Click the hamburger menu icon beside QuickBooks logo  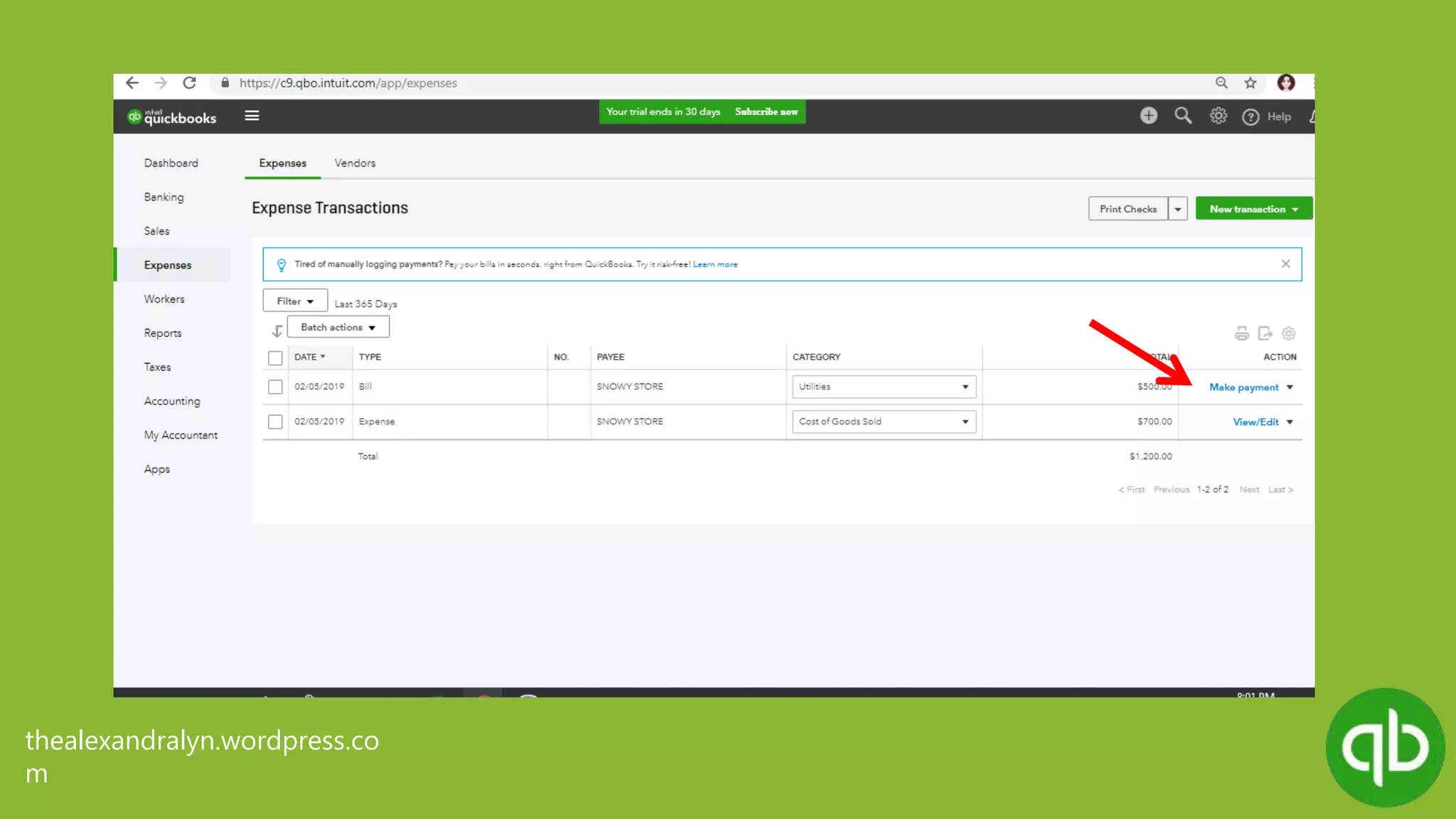[x=252, y=116]
